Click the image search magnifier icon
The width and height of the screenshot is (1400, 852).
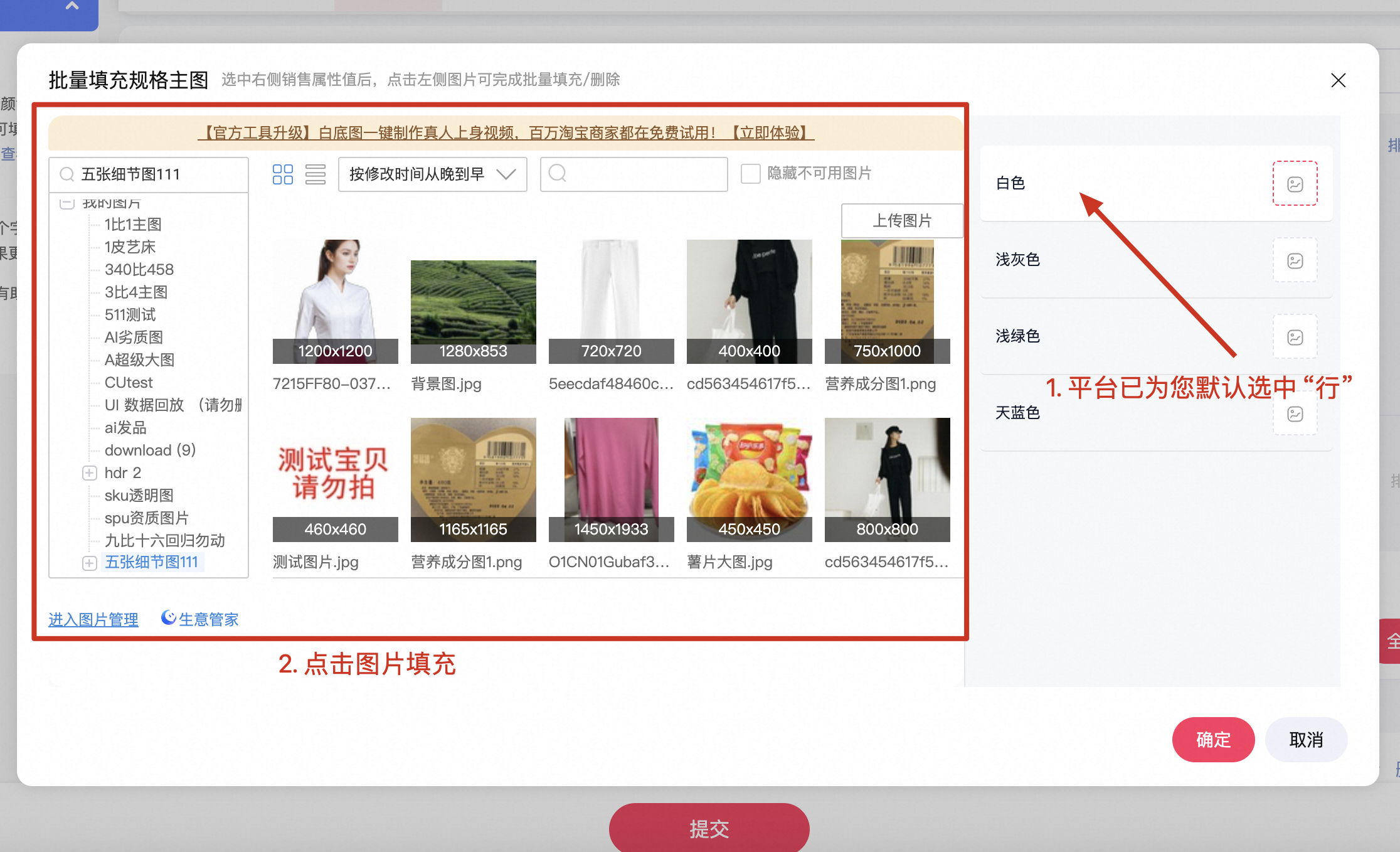(558, 173)
